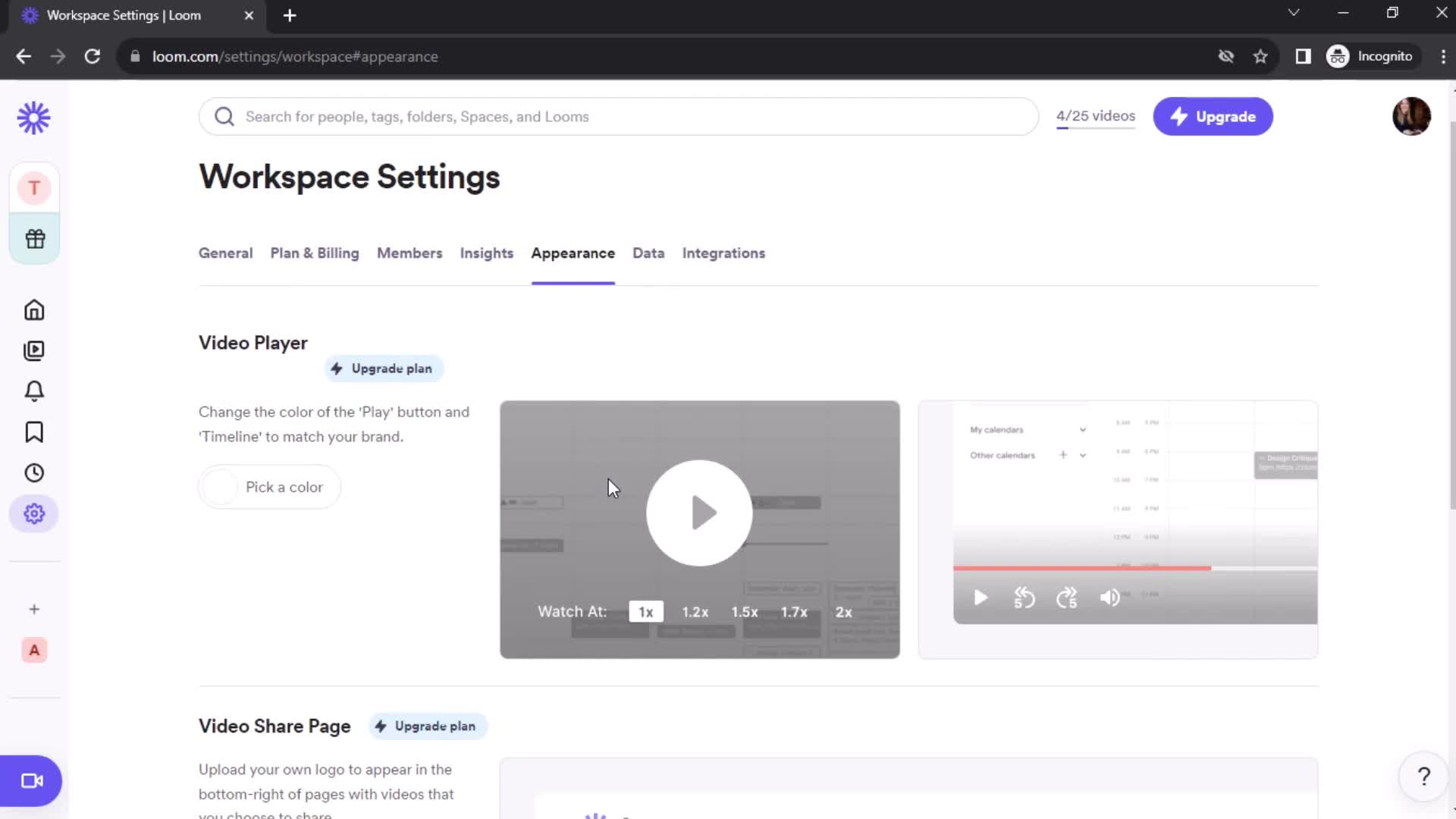Click the Help question mark icon

pos(1423,776)
